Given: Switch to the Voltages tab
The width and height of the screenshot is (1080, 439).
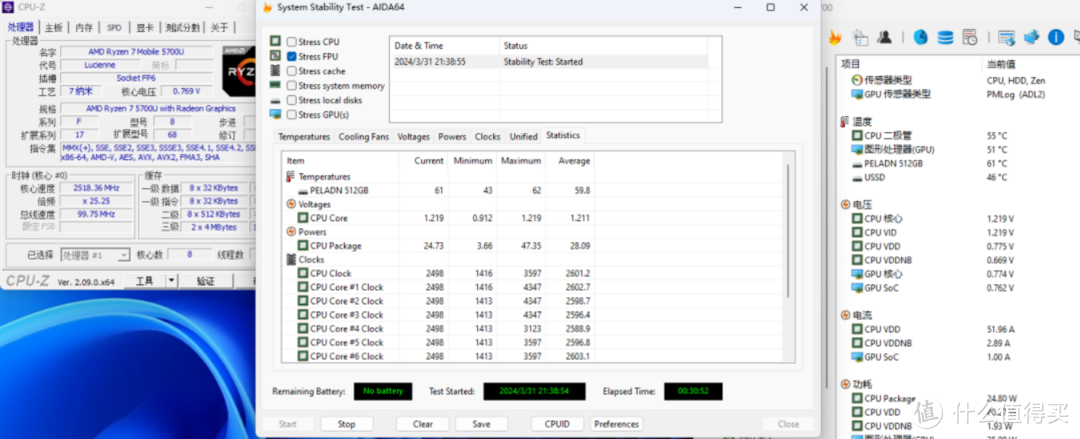Looking at the screenshot, I should [413, 136].
